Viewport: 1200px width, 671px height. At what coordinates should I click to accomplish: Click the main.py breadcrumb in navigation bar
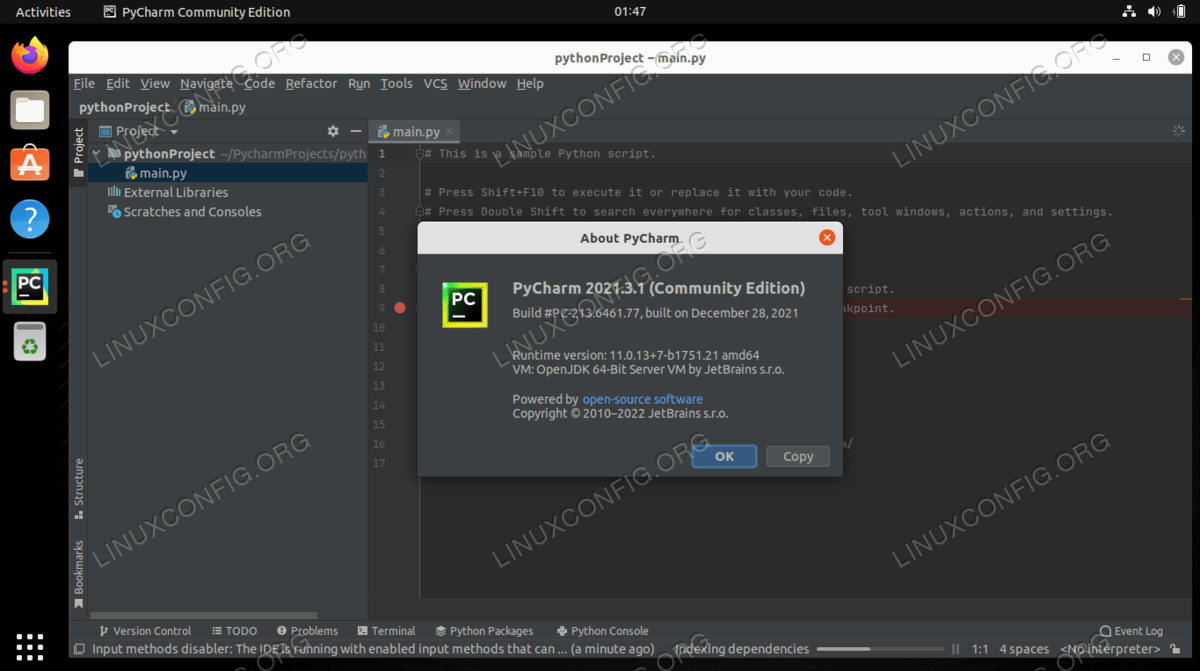click(213, 107)
